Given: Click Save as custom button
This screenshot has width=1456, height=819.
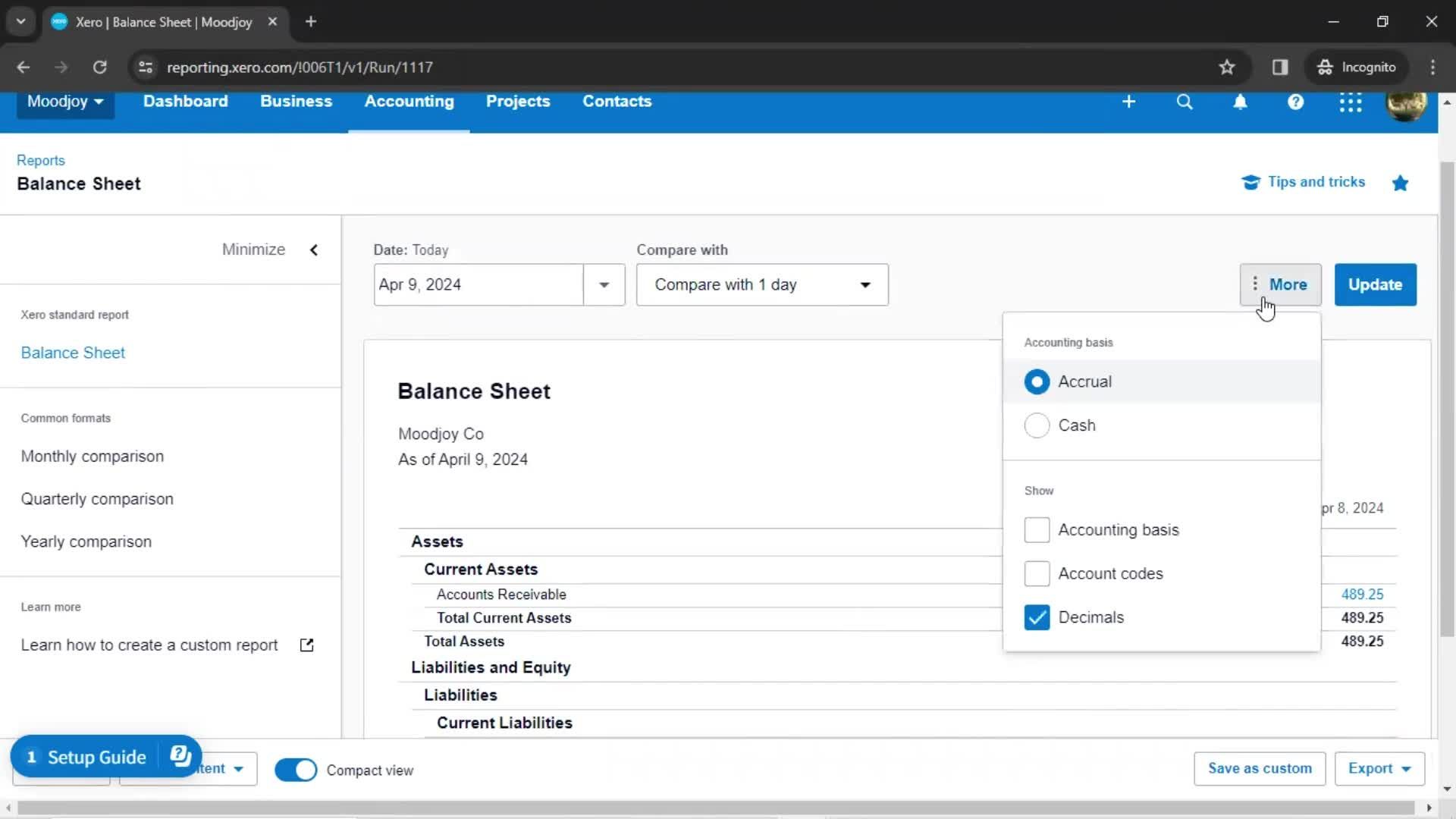Looking at the screenshot, I should click(x=1260, y=768).
